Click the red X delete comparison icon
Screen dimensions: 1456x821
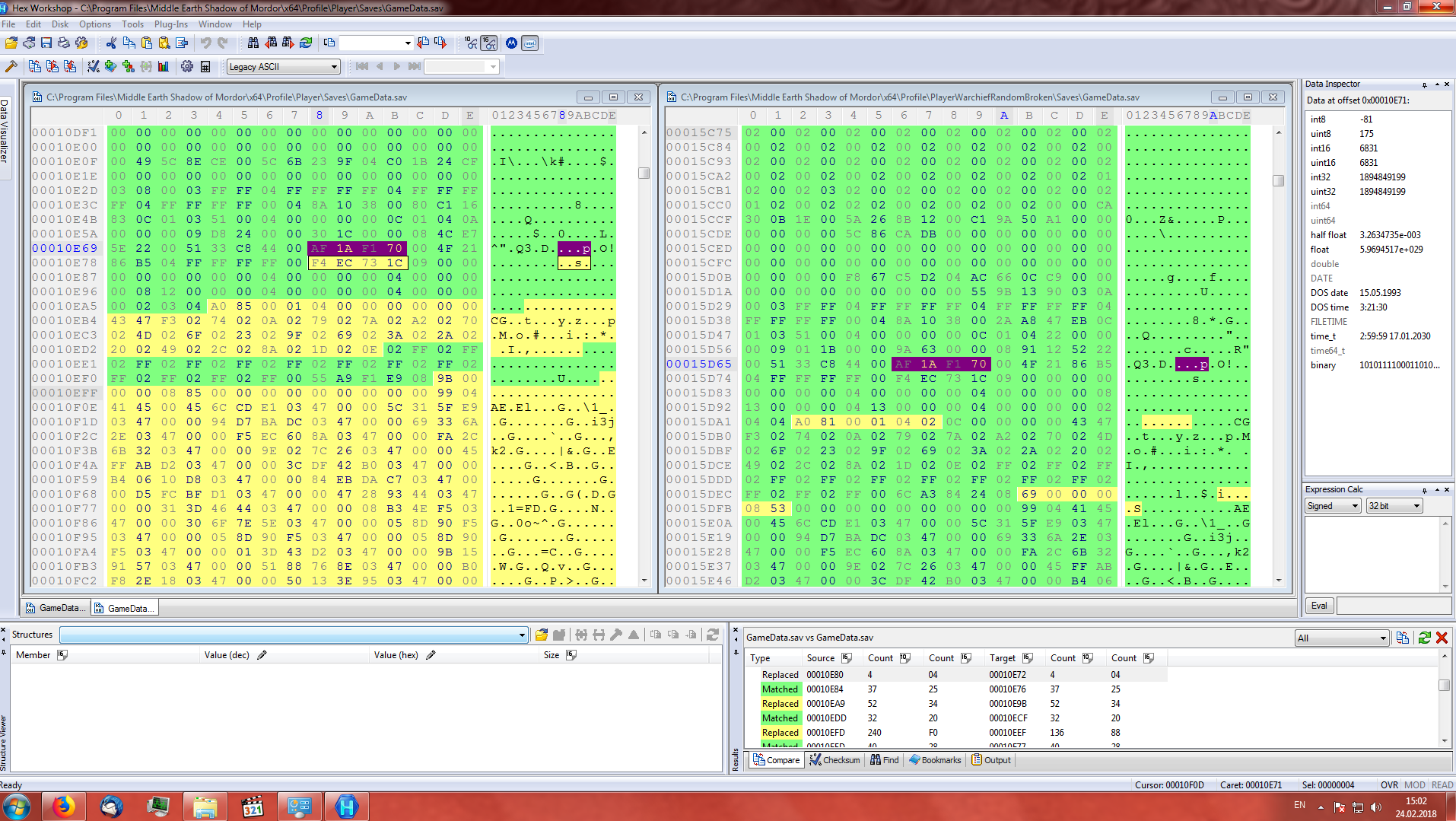click(1442, 638)
